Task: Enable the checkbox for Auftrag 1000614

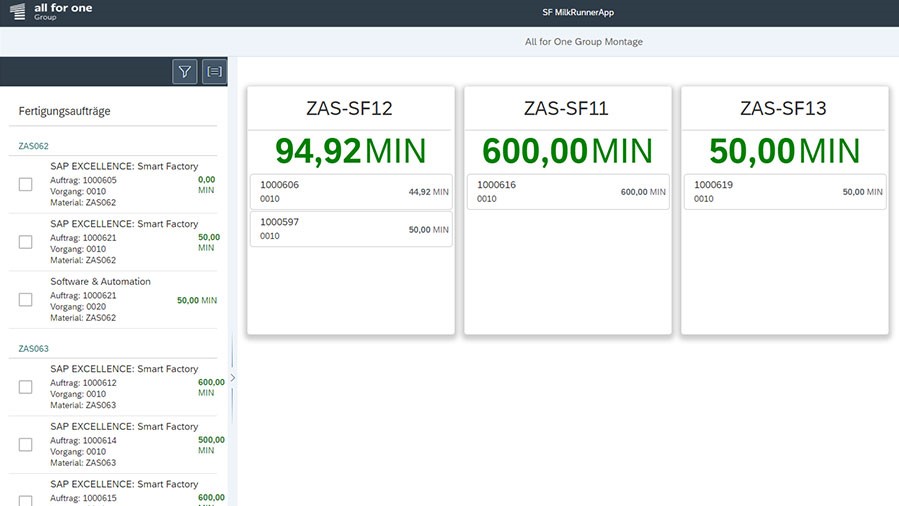Action: (26, 445)
